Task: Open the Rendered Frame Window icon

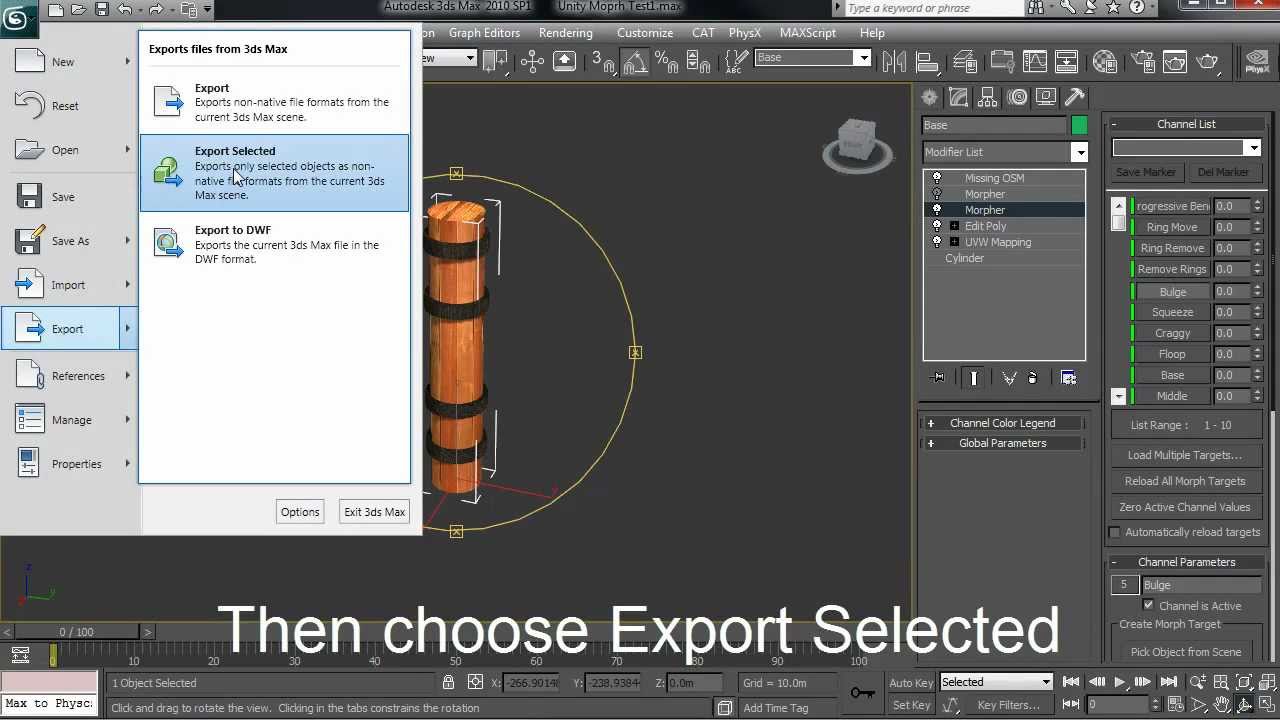Action: 1174,62
